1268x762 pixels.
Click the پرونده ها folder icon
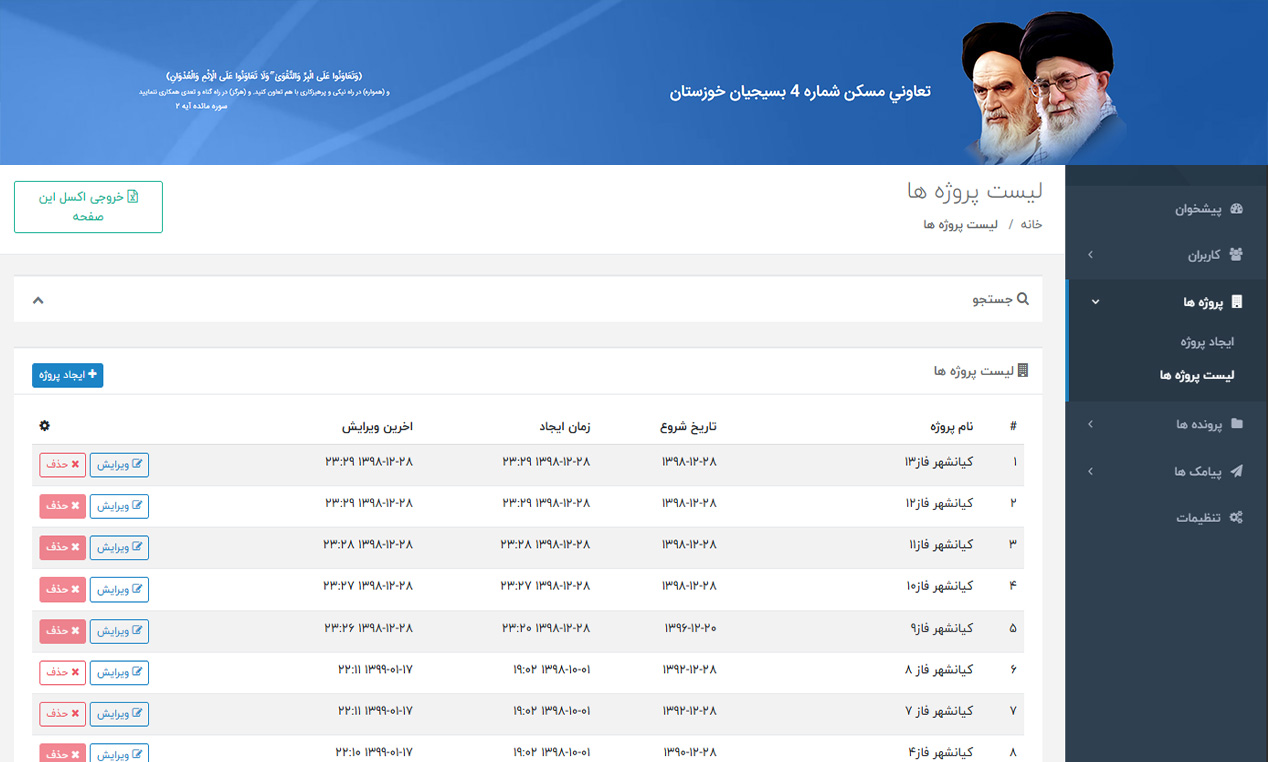1237,424
